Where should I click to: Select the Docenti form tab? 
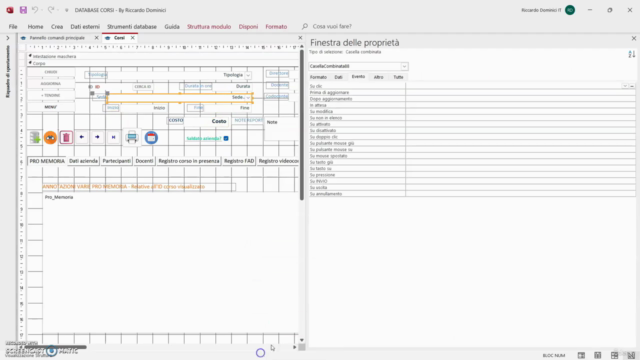click(x=144, y=161)
